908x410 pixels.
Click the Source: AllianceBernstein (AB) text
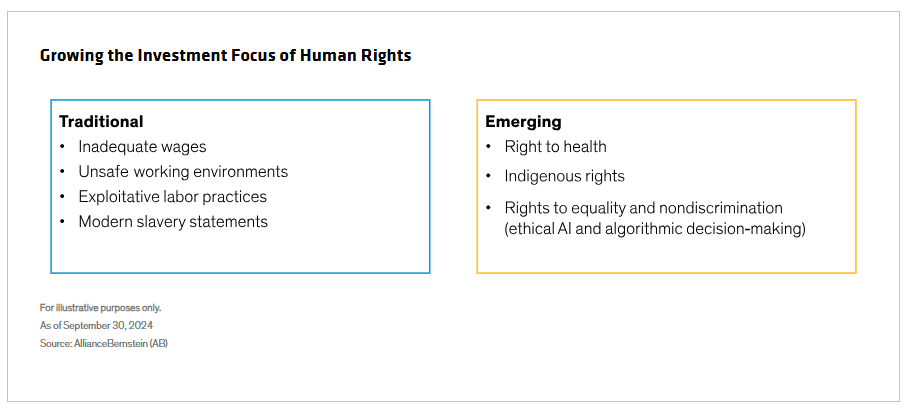(x=104, y=343)
